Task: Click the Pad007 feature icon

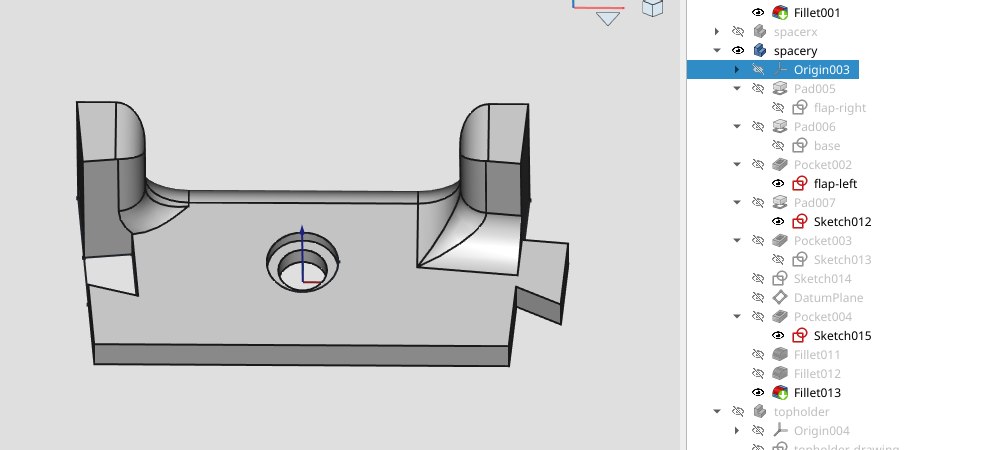Action: [780, 203]
